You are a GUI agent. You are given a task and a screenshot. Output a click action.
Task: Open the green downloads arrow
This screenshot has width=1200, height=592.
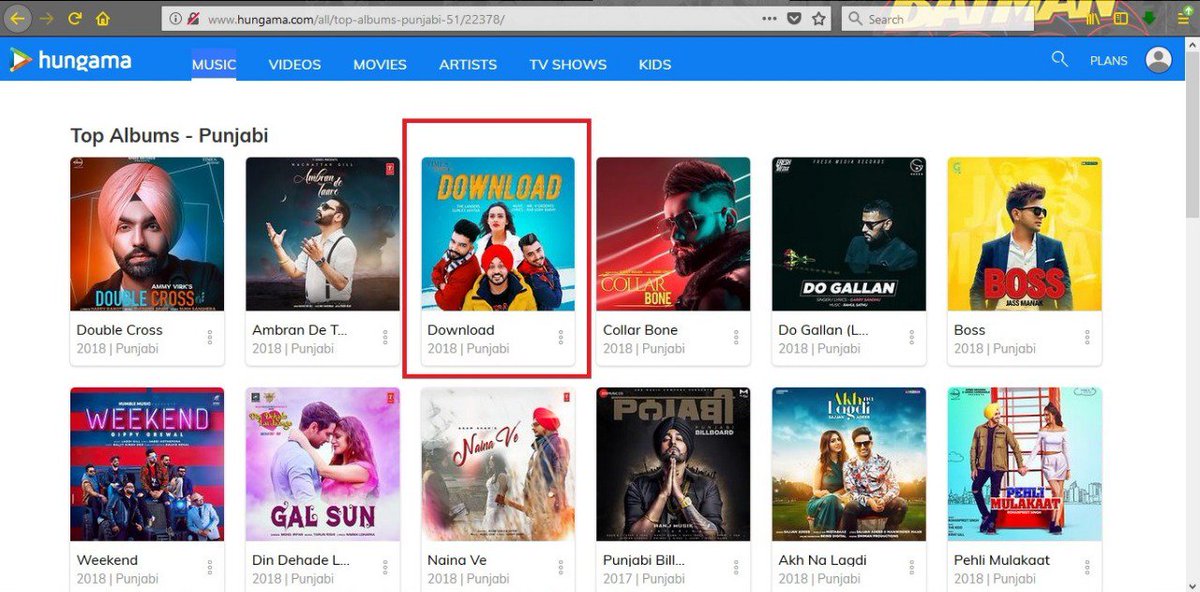[1150, 18]
